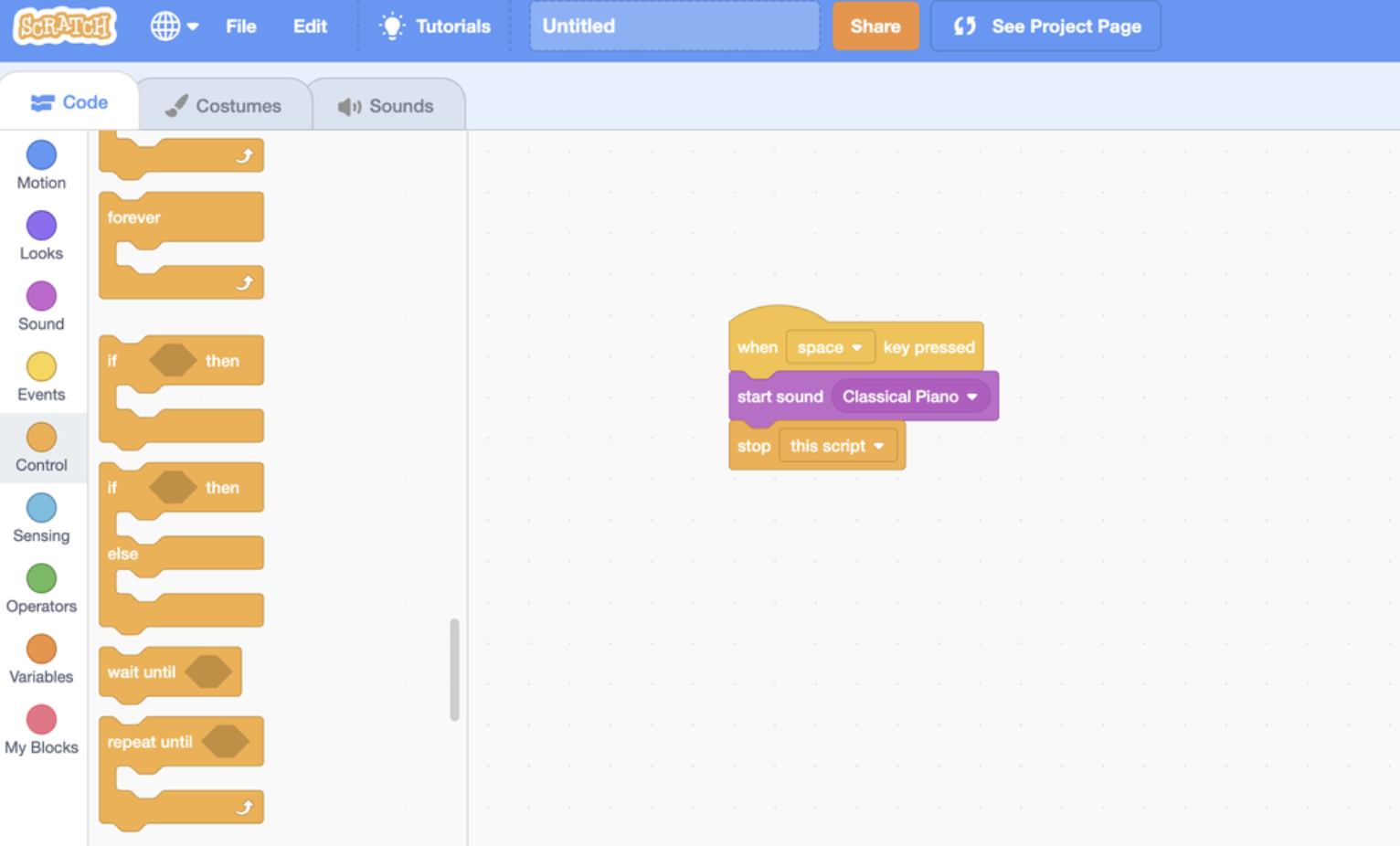Select the Sensing category circle
1400x846 pixels.
(41, 508)
